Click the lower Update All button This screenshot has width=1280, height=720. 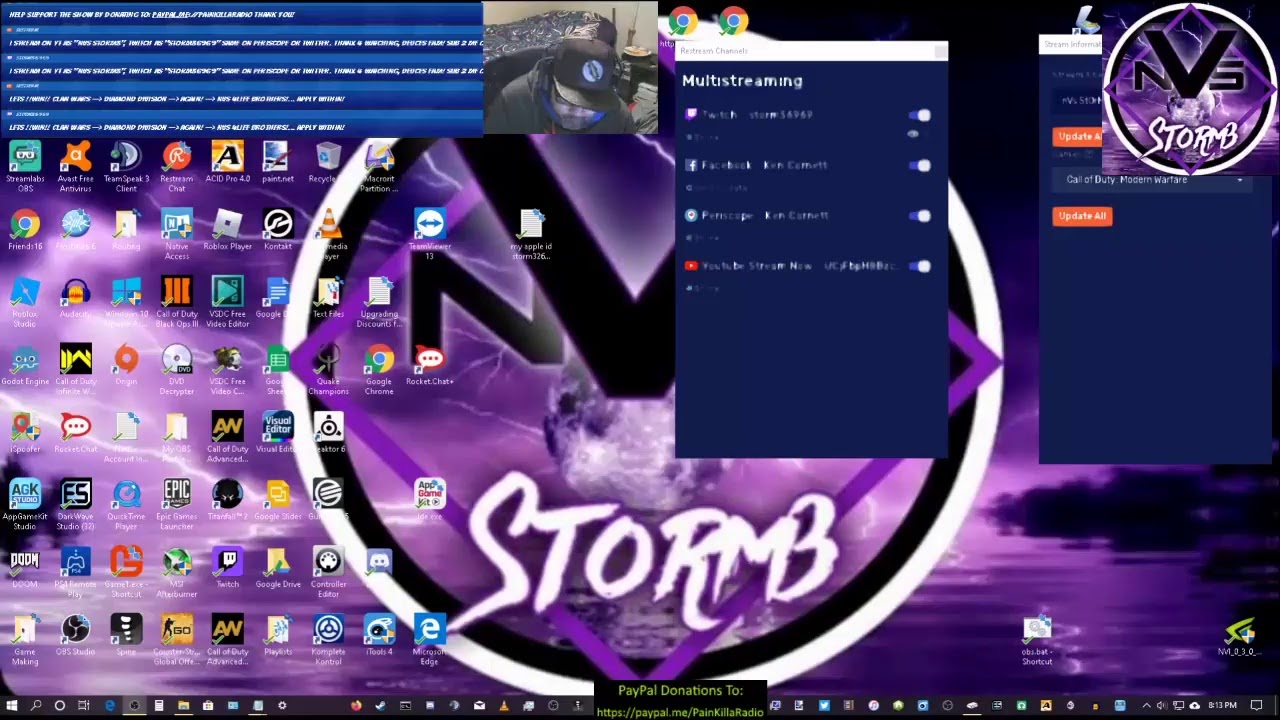(x=1082, y=216)
